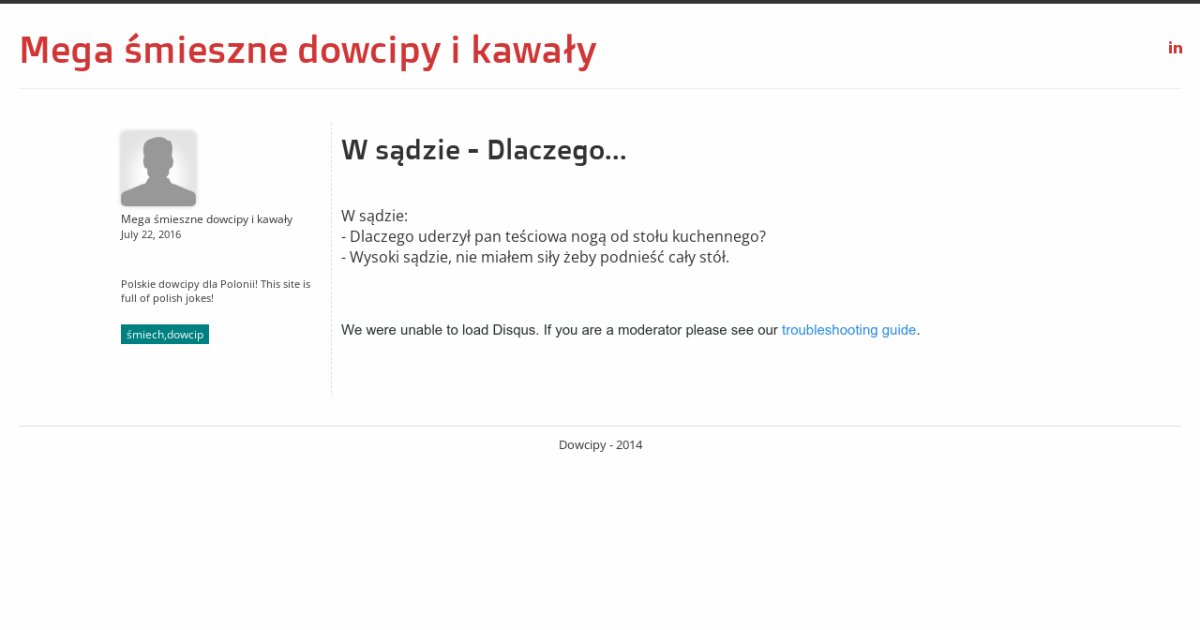
Task: Click the phrase 'full of polish jokes!'
Action: click(167, 298)
